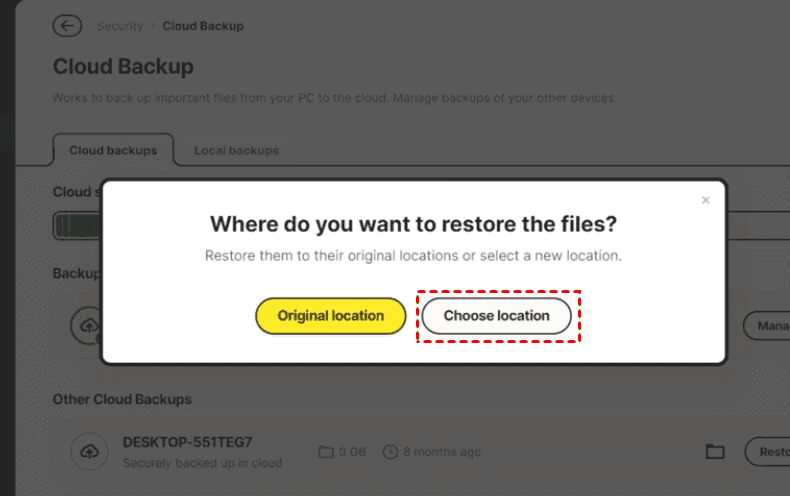This screenshot has height=496, width=790.
Task: Open the folder icon left of Restore
Action: 715,452
